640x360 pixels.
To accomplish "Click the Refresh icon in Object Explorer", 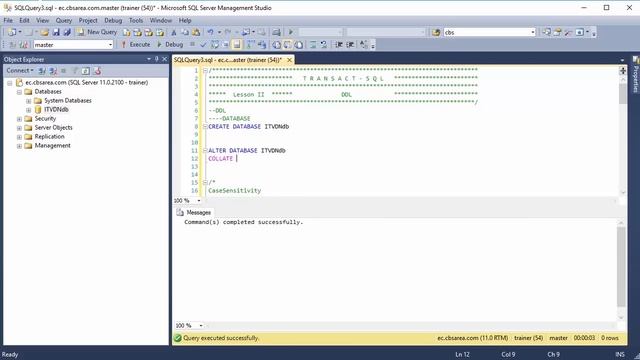I will point(86,71).
